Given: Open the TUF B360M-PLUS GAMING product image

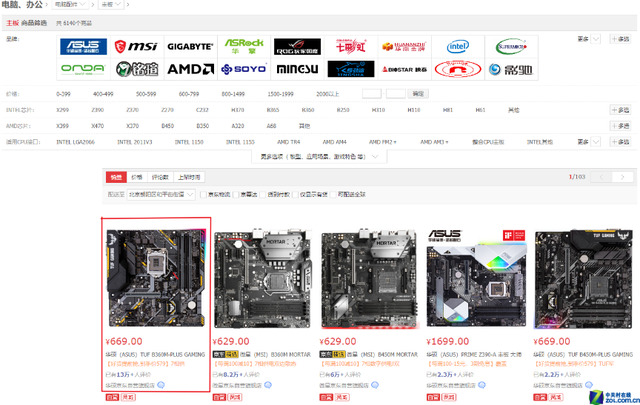Looking at the screenshot, I should click(156, 278).
